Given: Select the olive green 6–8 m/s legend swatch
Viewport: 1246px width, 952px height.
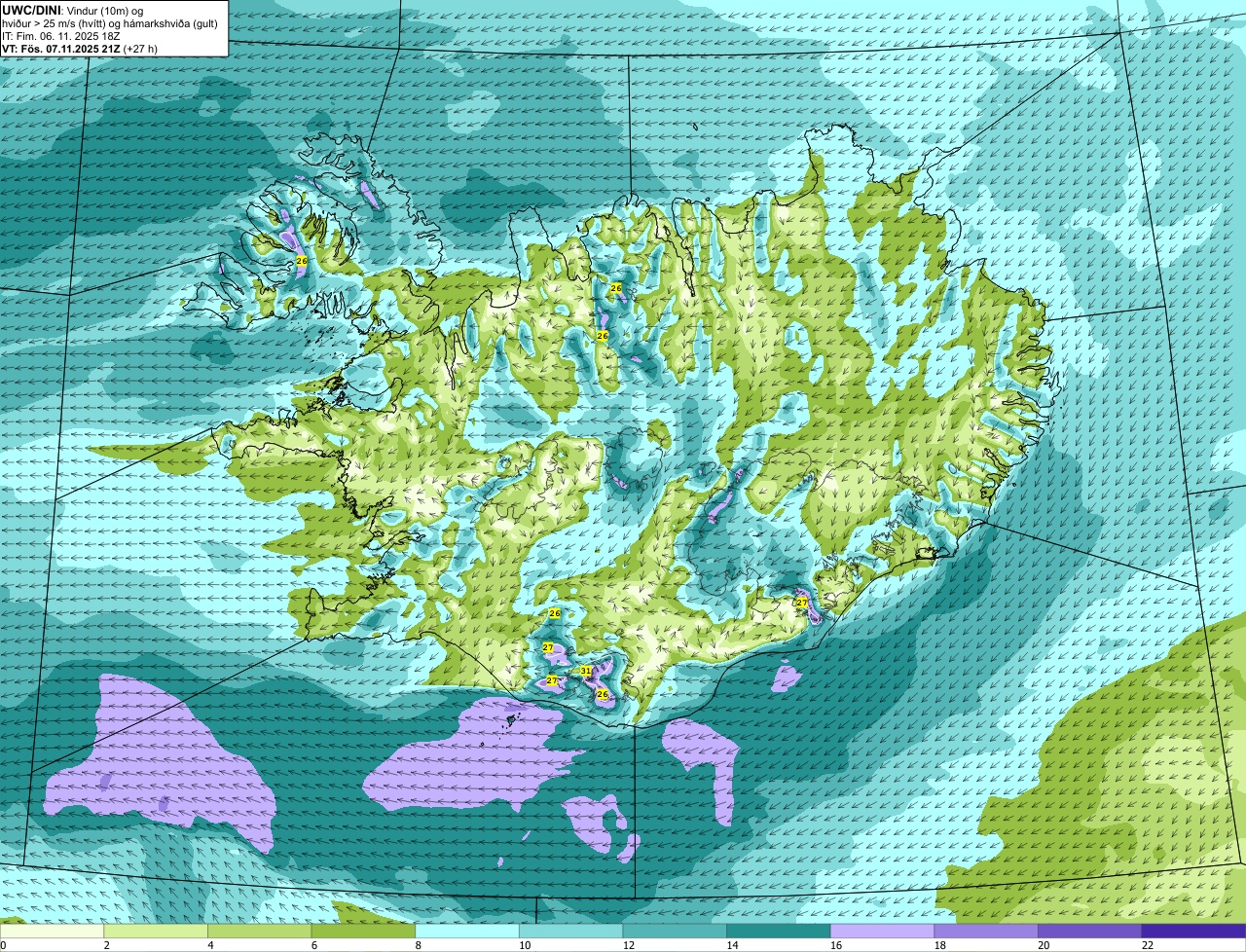Looking at the screenshot, I should (363, 931).
